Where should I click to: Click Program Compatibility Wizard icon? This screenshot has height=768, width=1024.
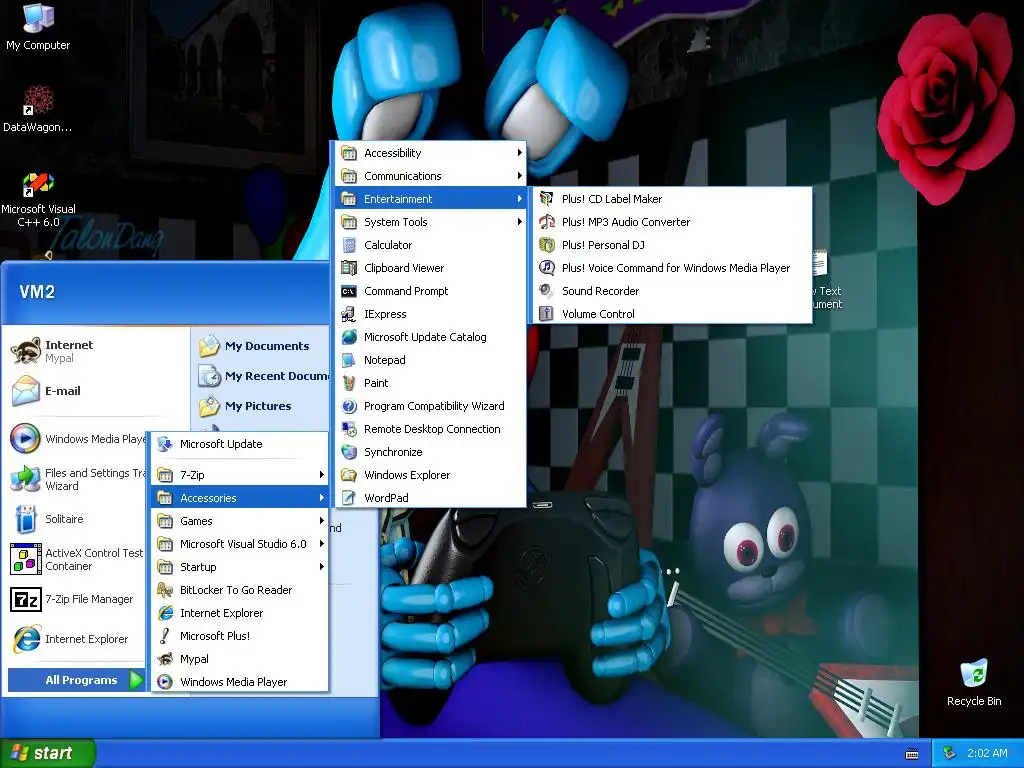[349, 406]
